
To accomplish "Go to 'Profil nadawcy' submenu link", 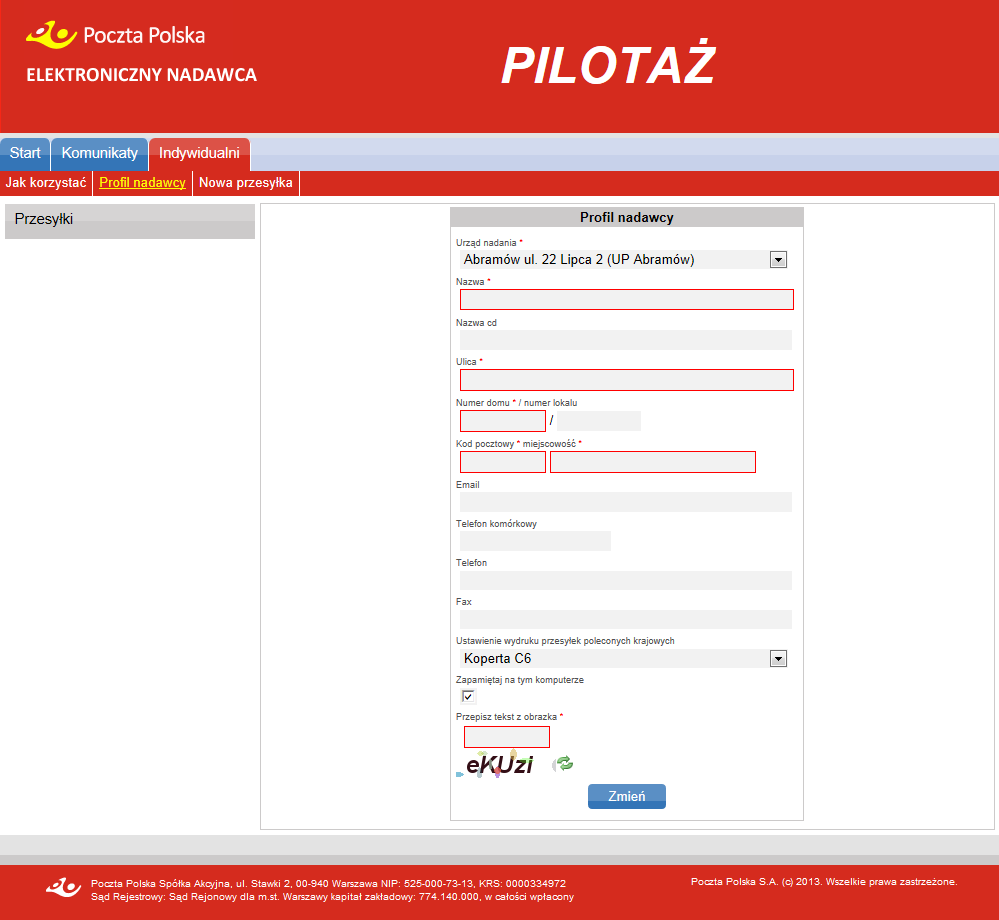I will point(142,183).
